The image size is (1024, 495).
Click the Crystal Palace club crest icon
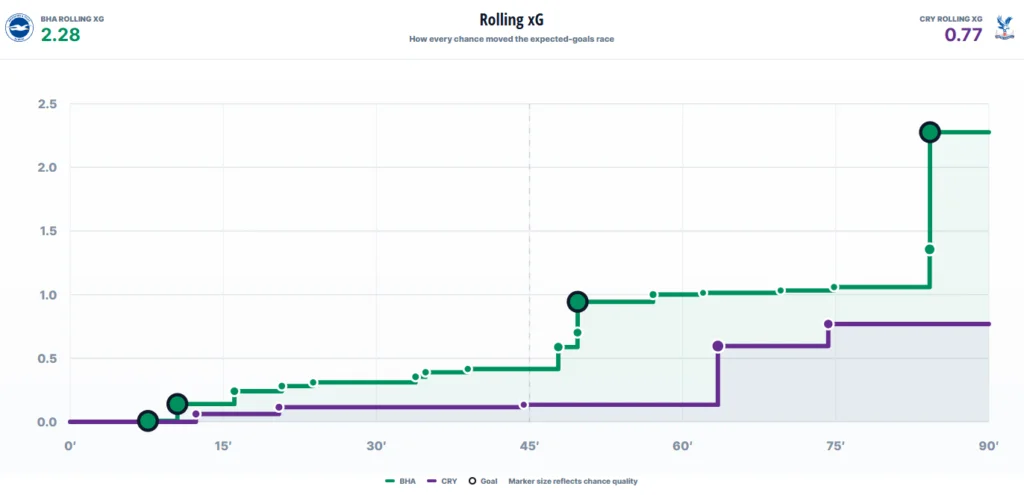pos(1004,29)
